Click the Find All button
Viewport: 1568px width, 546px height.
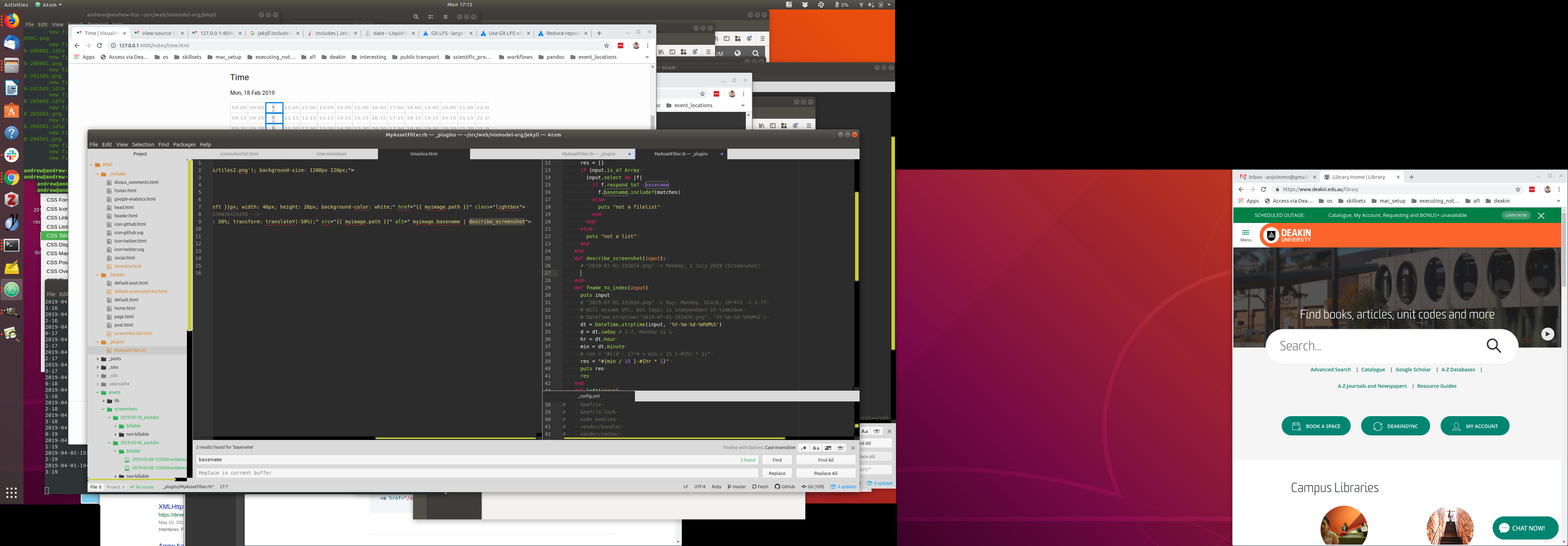click(825, 460)
